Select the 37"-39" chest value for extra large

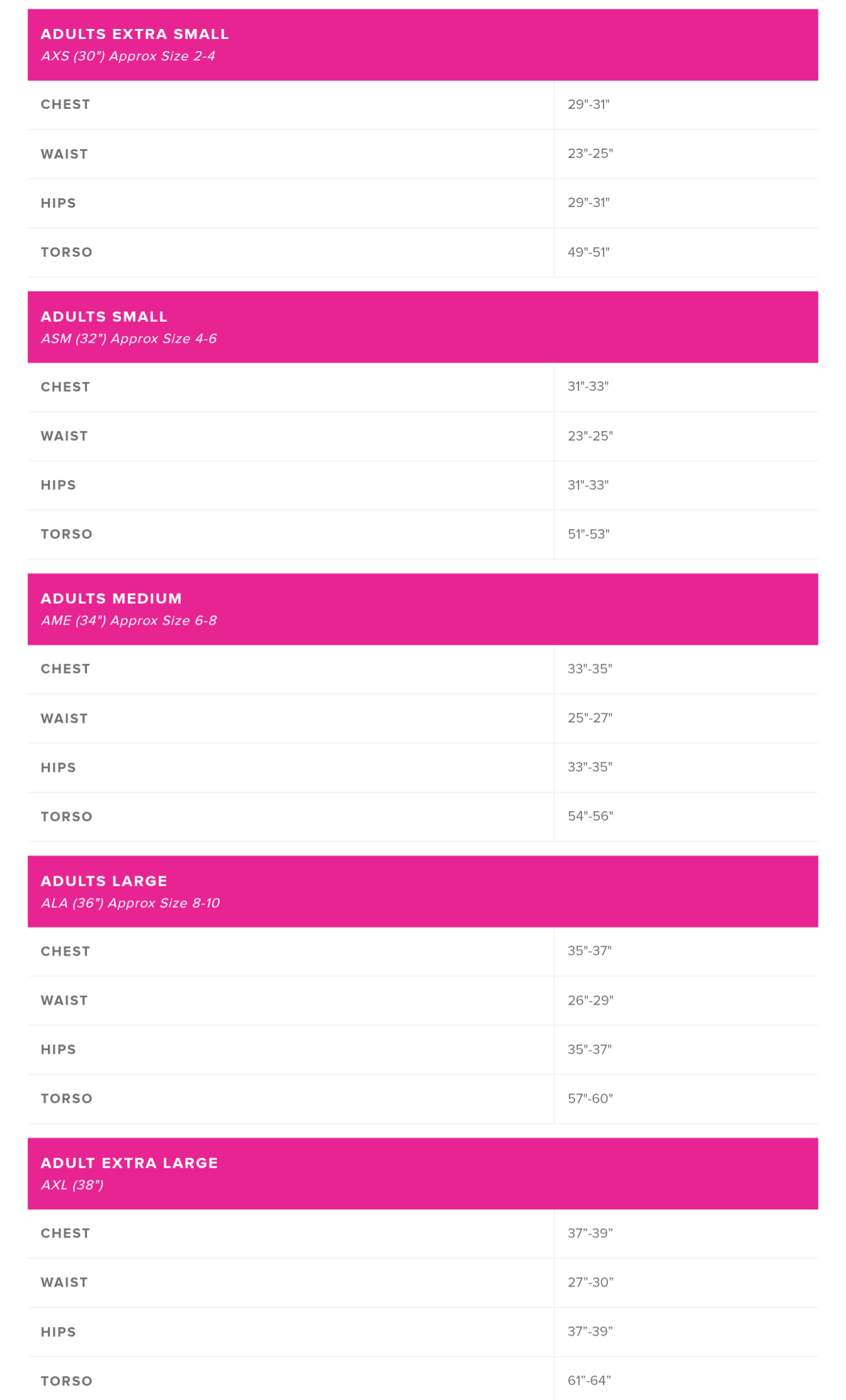tap(590, 1233)
